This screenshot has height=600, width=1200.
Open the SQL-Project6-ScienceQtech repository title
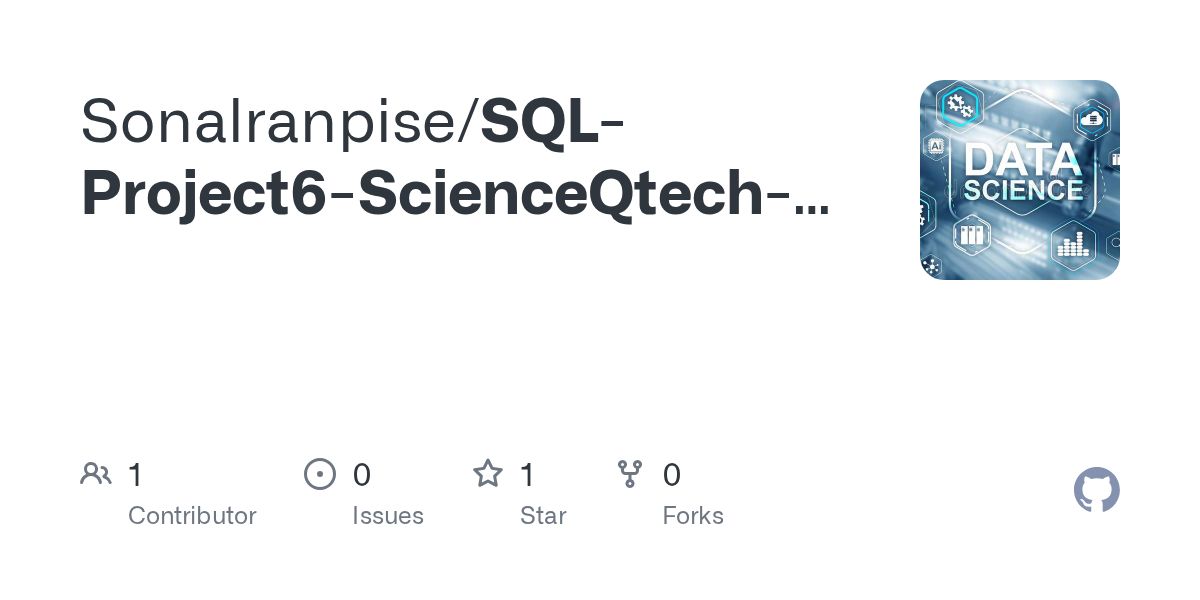pos(455,157)
